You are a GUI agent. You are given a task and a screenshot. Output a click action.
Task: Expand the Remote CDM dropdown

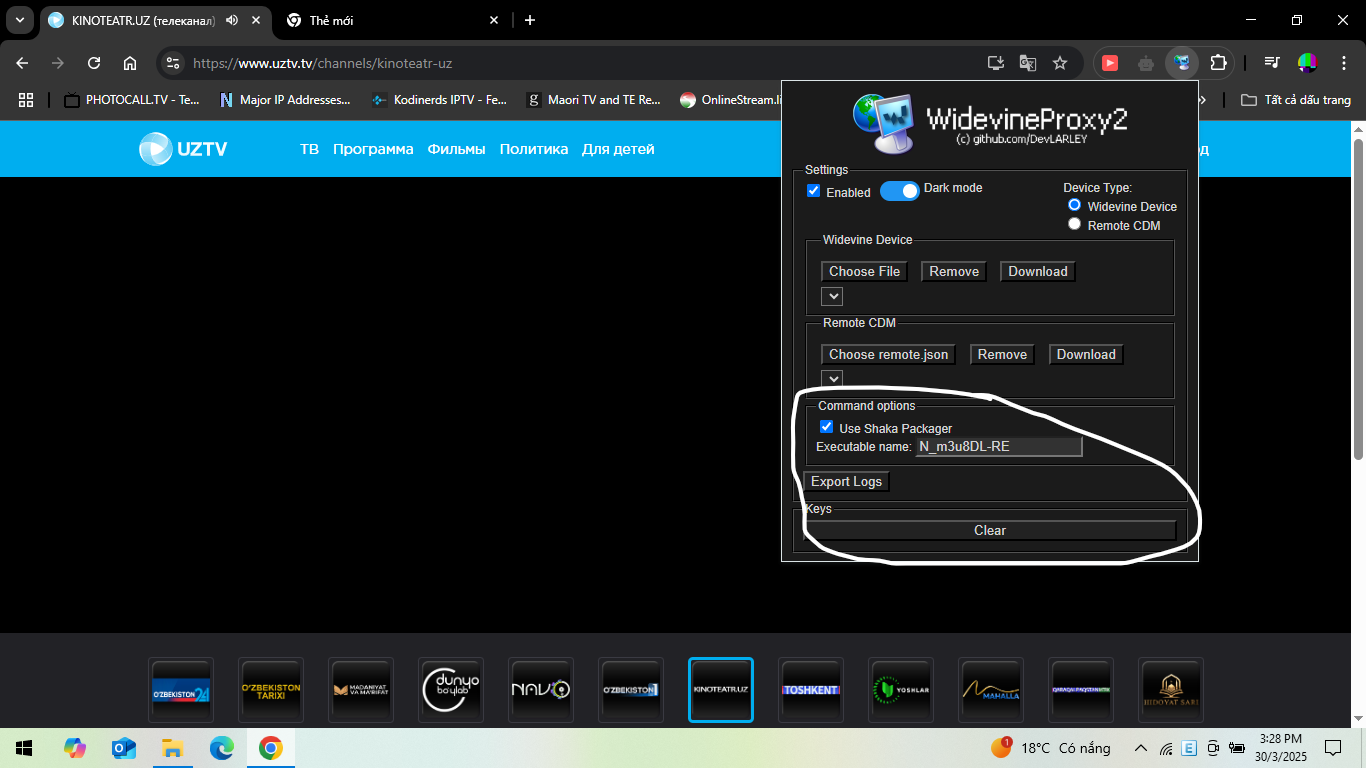point(832,379)
